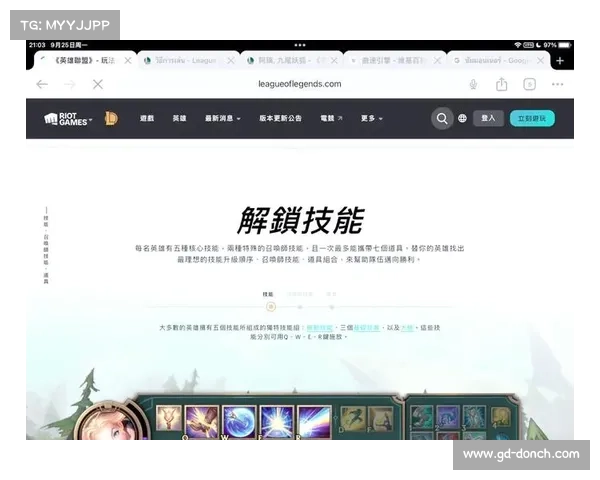The height and width of the screenshot is (480, 600).
Task: Go back with the browser back arrow
Action: 42,84
